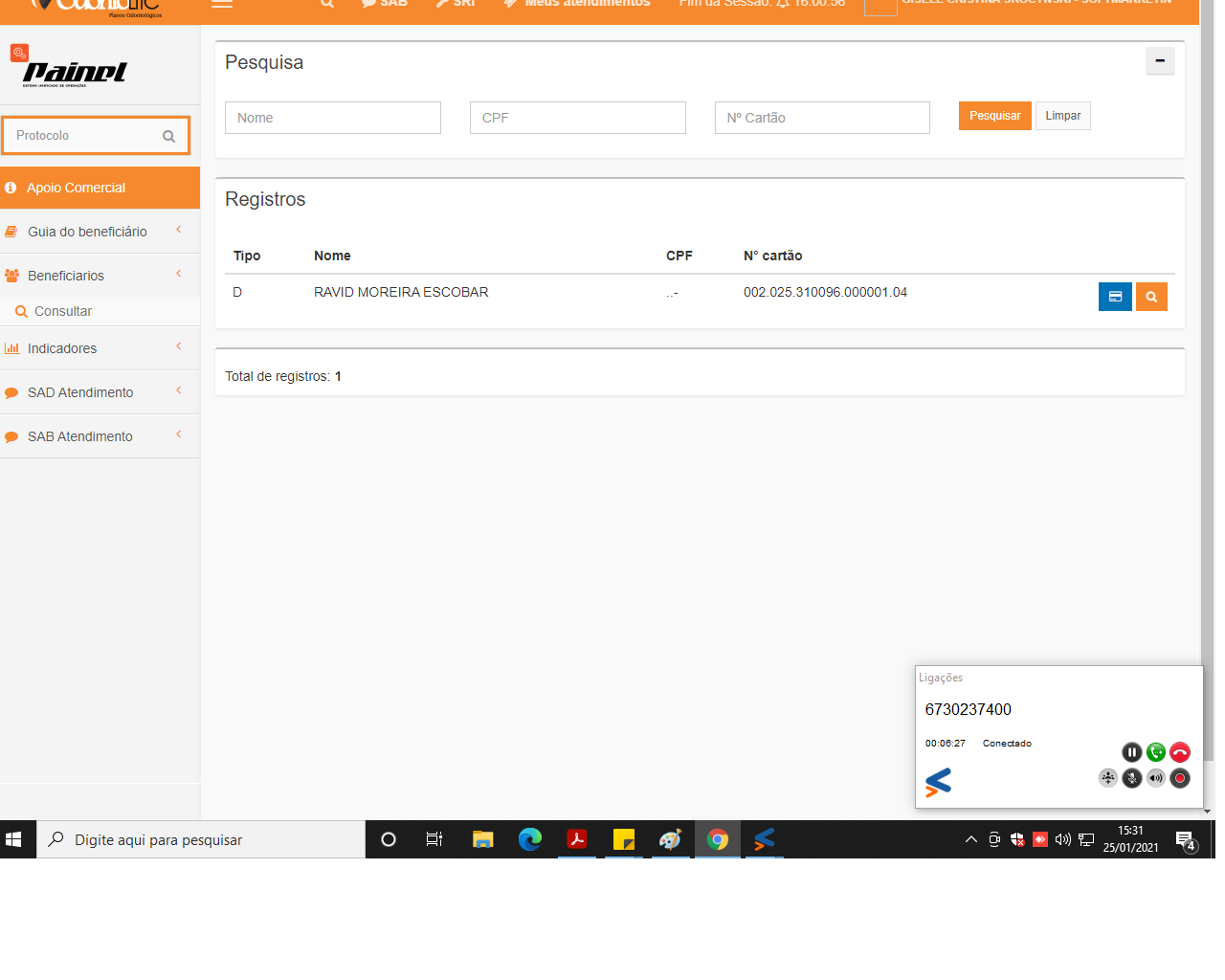The width and height of the screenshot is (1225, 980).
Task: Transfer the call using the green phone button
Action: 1156,752
